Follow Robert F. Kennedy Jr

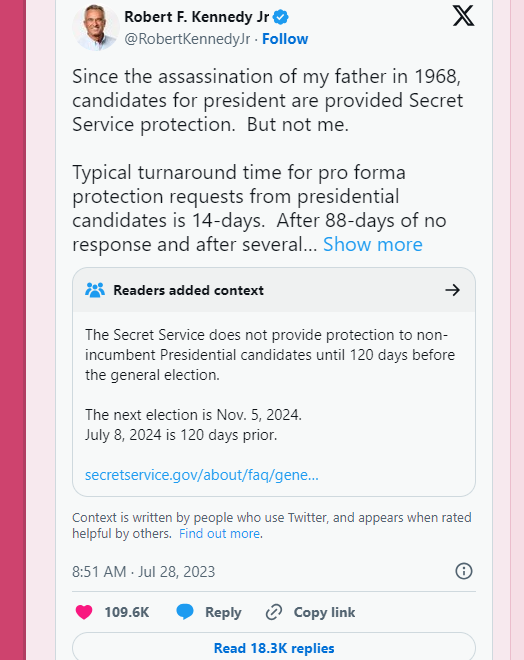click(285, 39)
